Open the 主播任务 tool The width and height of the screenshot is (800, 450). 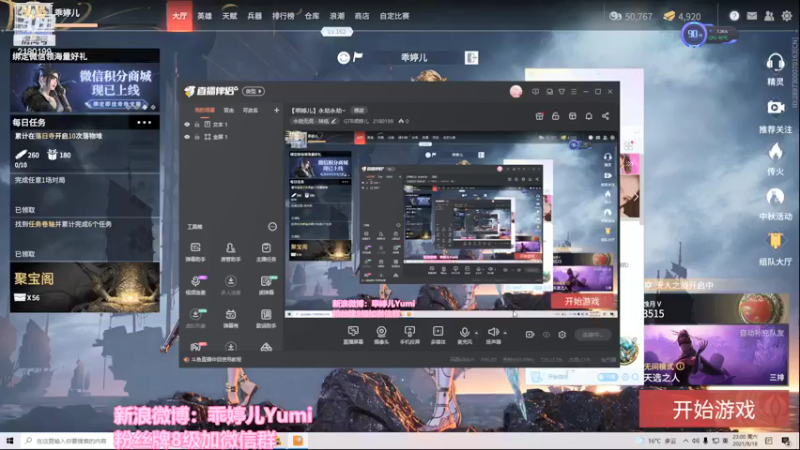pos(266,252)
